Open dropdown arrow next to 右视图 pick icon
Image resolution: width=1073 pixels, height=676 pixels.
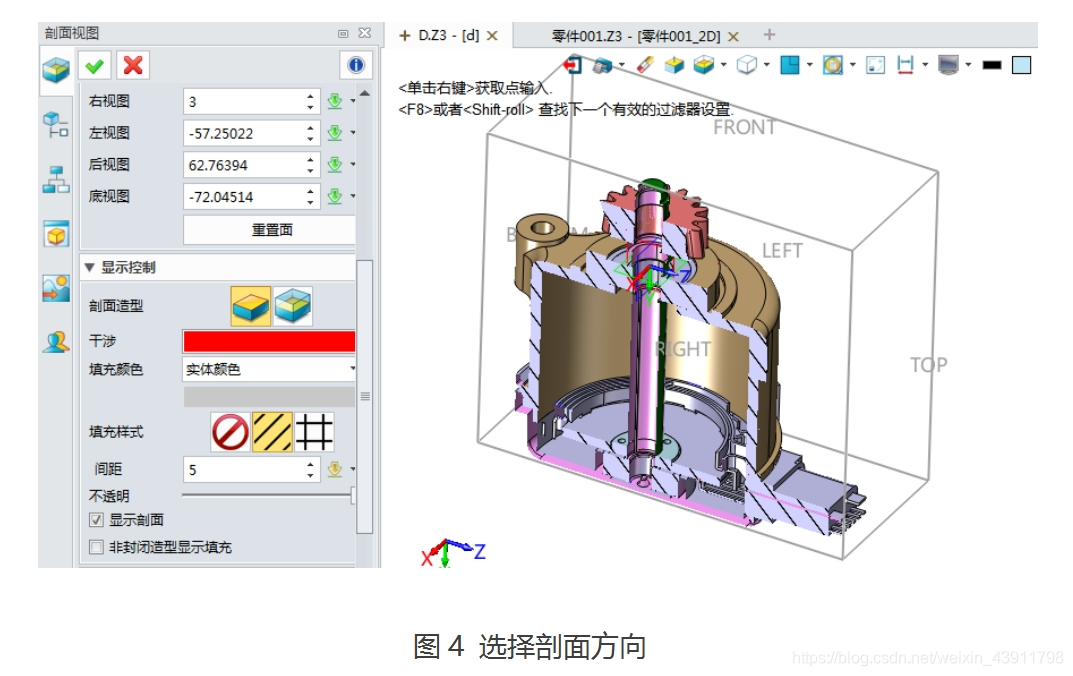(x=353, y=101)
